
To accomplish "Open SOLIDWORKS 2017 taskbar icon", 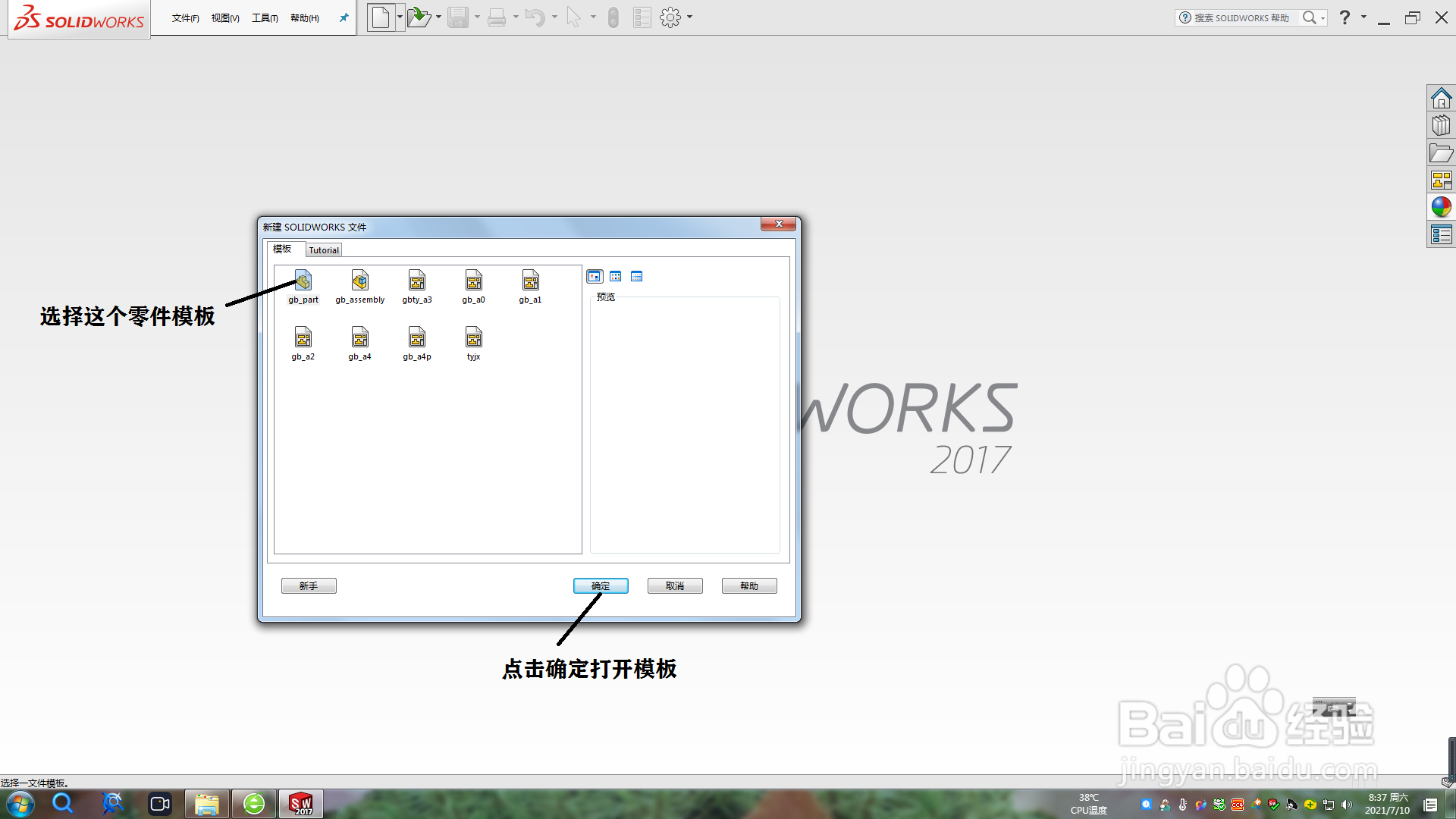I will pyautogui.click(x=301, y=804).
